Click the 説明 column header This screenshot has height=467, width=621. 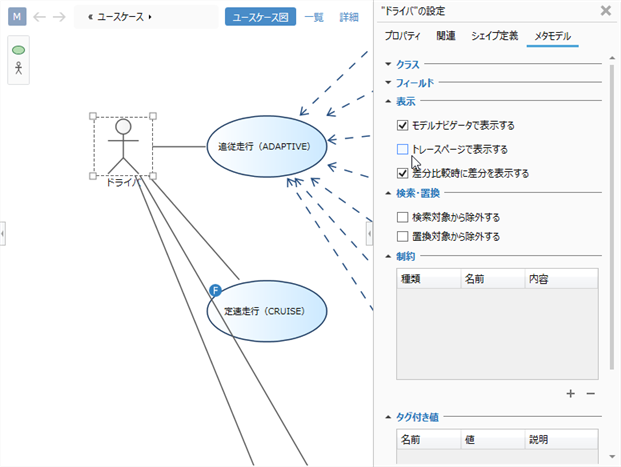click(x=561, y=439)
